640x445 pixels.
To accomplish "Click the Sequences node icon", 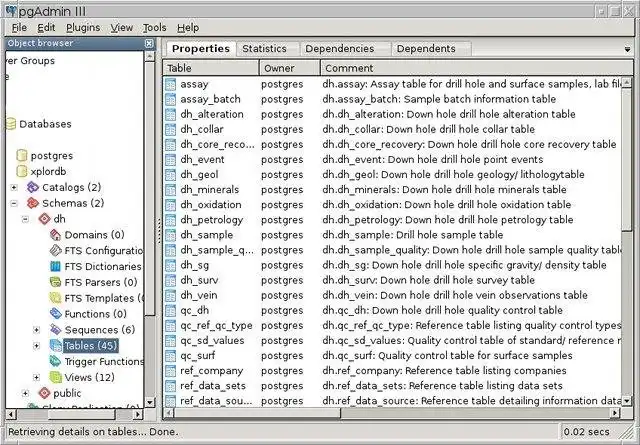I will tap(55, 329).
